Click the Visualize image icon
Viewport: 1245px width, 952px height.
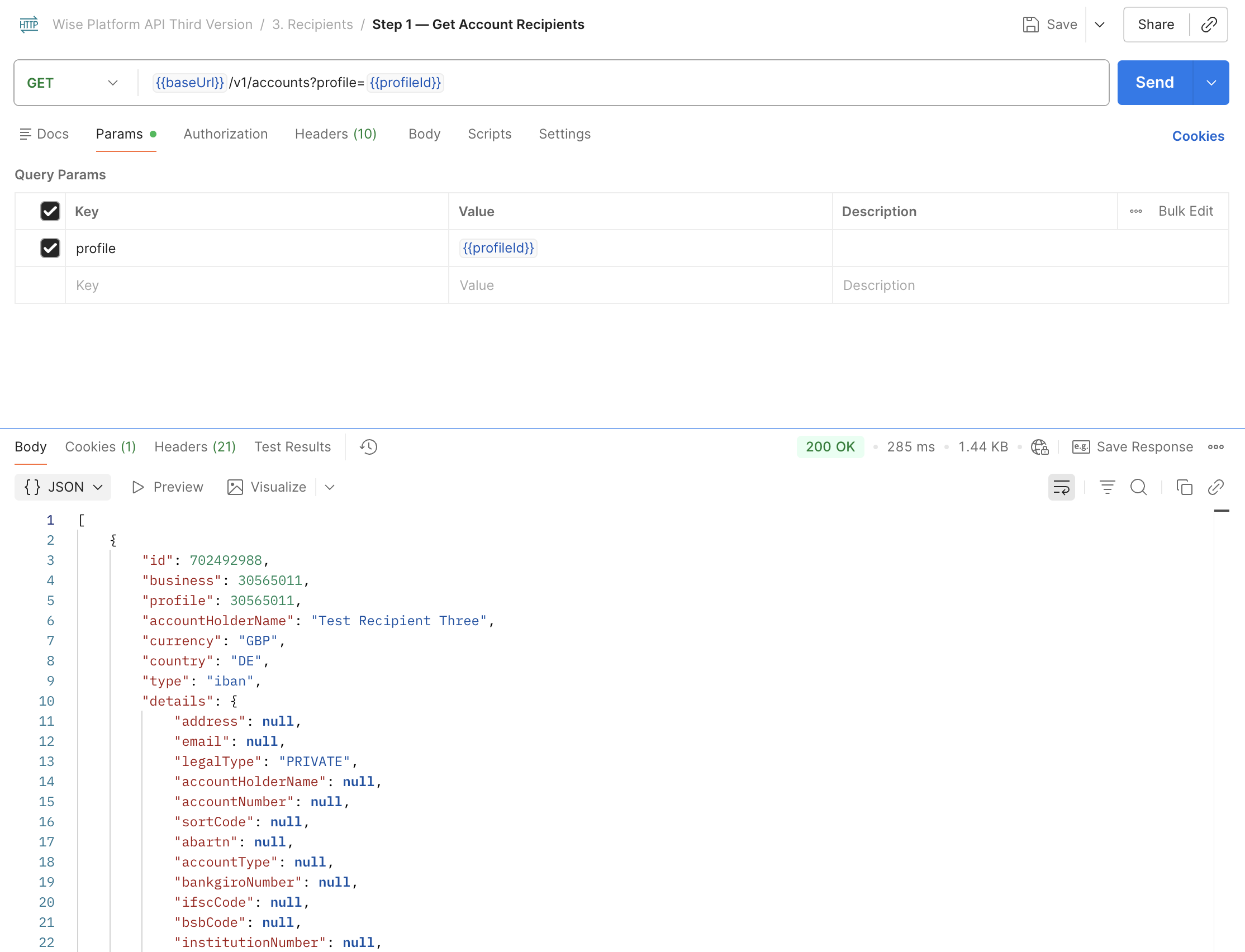(x=235, y=487)
